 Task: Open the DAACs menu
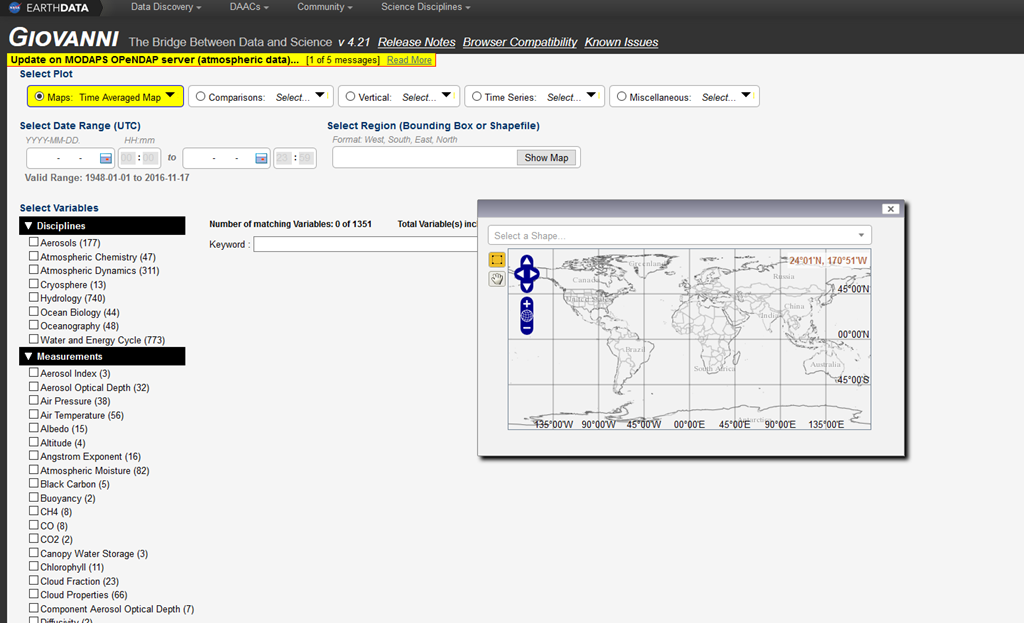(x=249, y=7)
